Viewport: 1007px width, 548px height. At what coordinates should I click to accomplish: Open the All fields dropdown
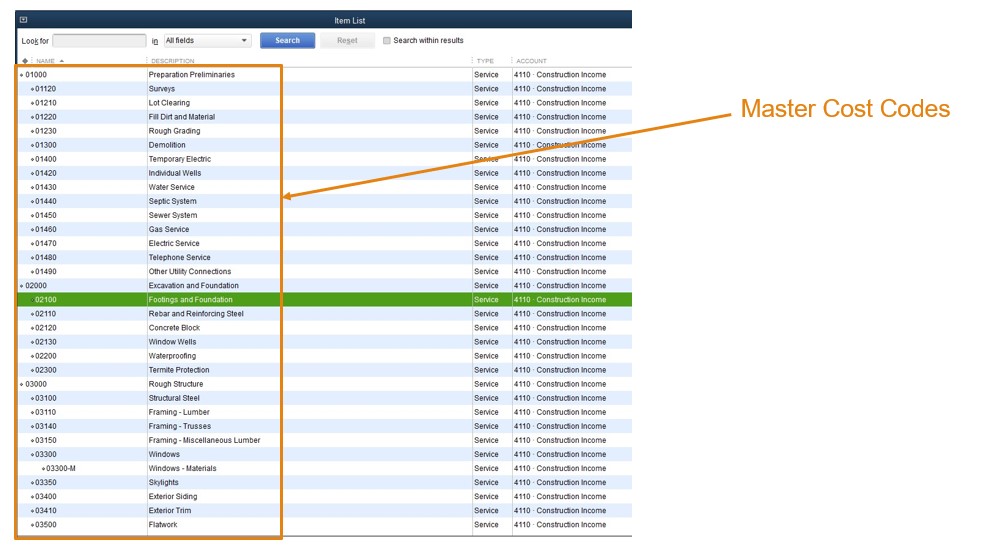pyautogui.click(x=207, y=40)
